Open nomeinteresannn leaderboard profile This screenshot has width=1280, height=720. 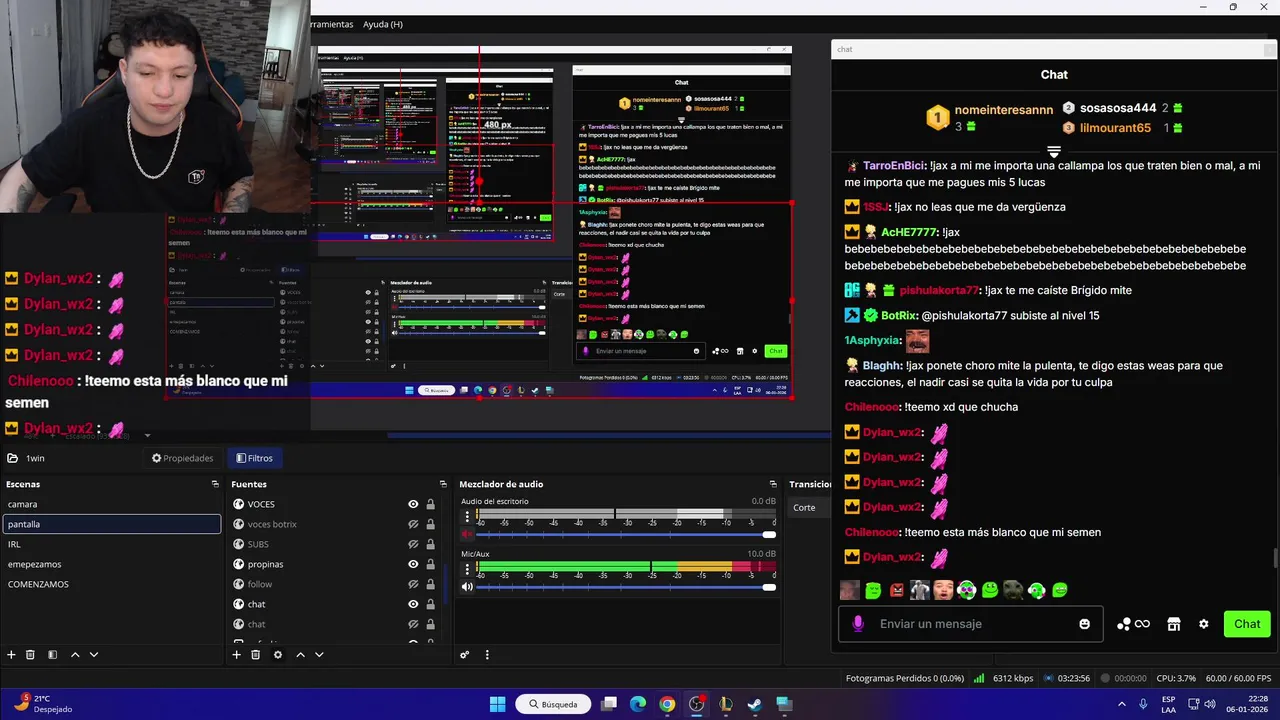coord(1004,110)
